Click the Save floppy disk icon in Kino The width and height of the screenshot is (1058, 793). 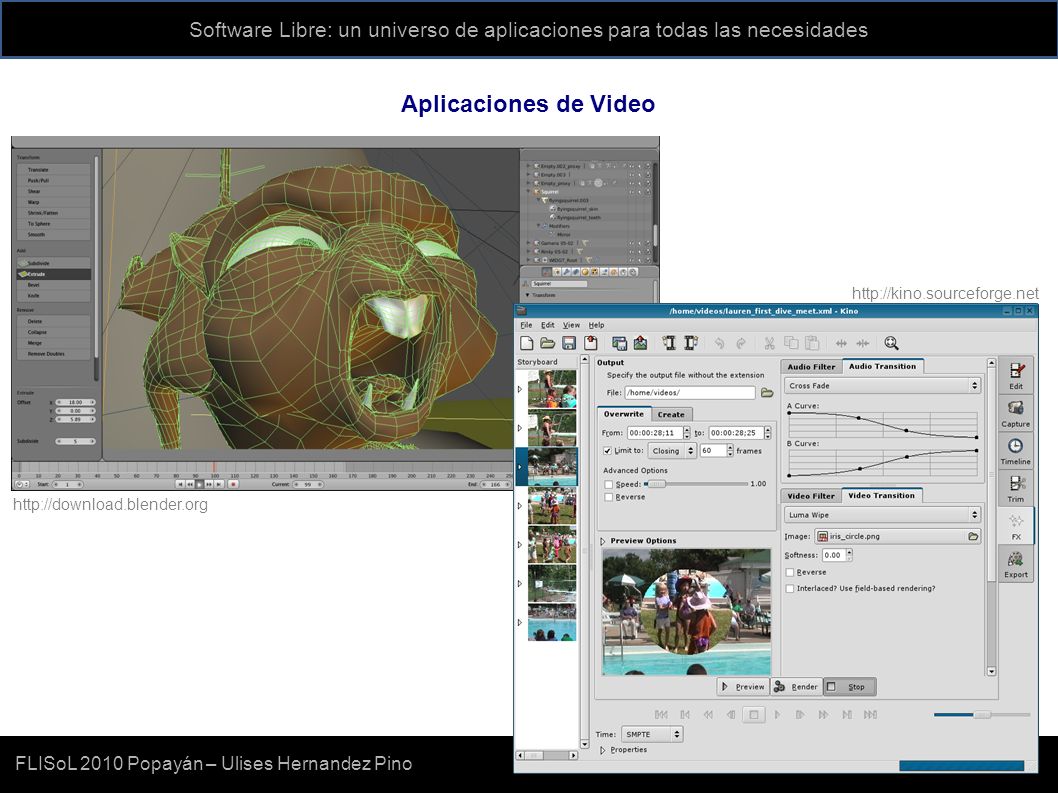(569, 343)
